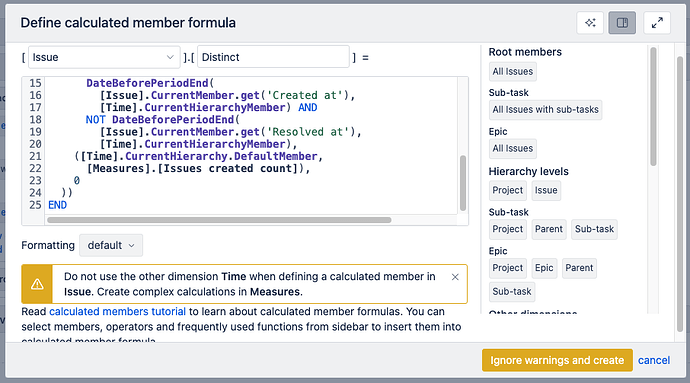Expand dialog to full screen
690x383 pixels.
[657, 22]
